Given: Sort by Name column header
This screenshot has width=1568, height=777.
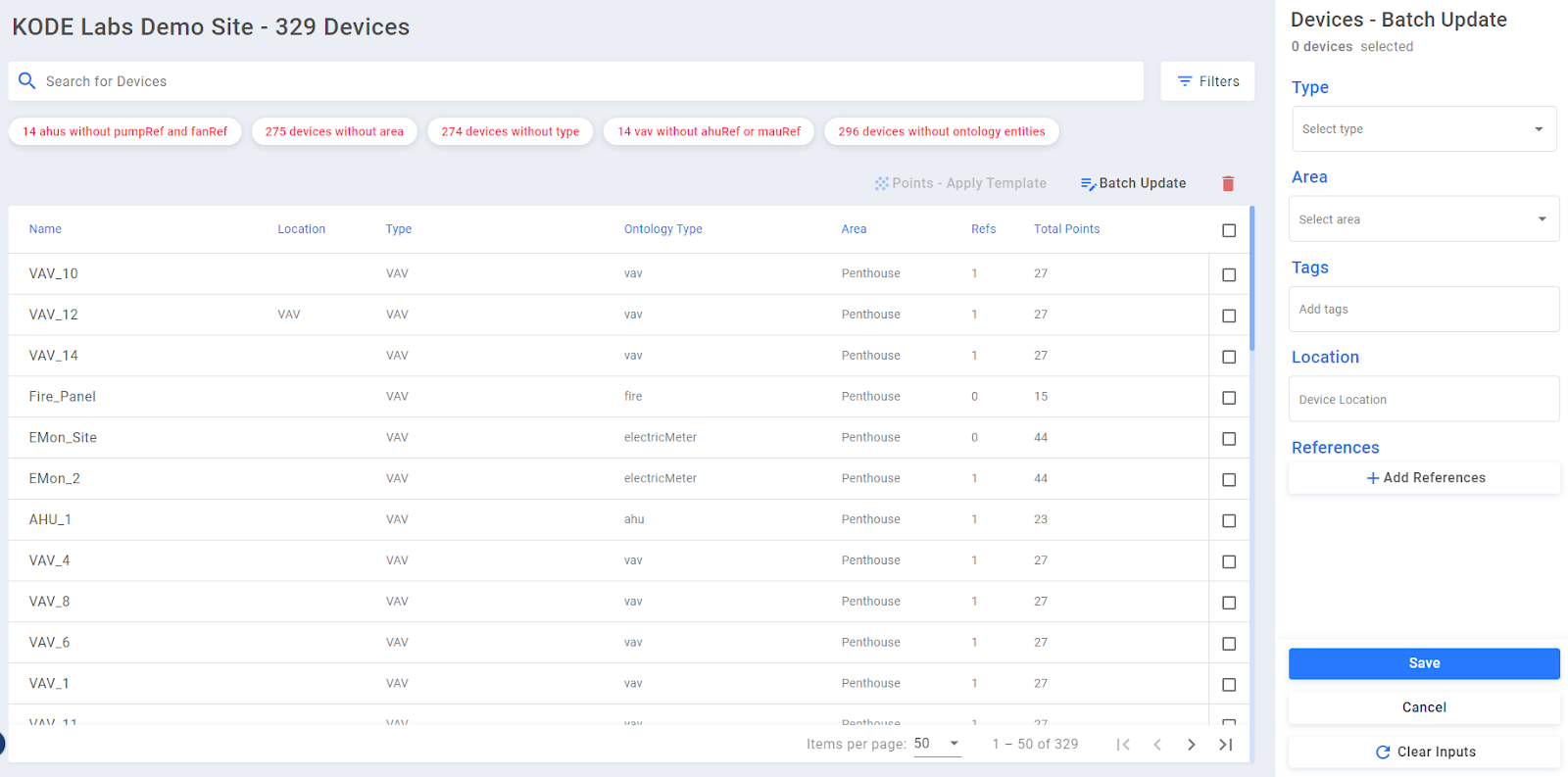Looking at the screenshot, I should tap(45, 229).
